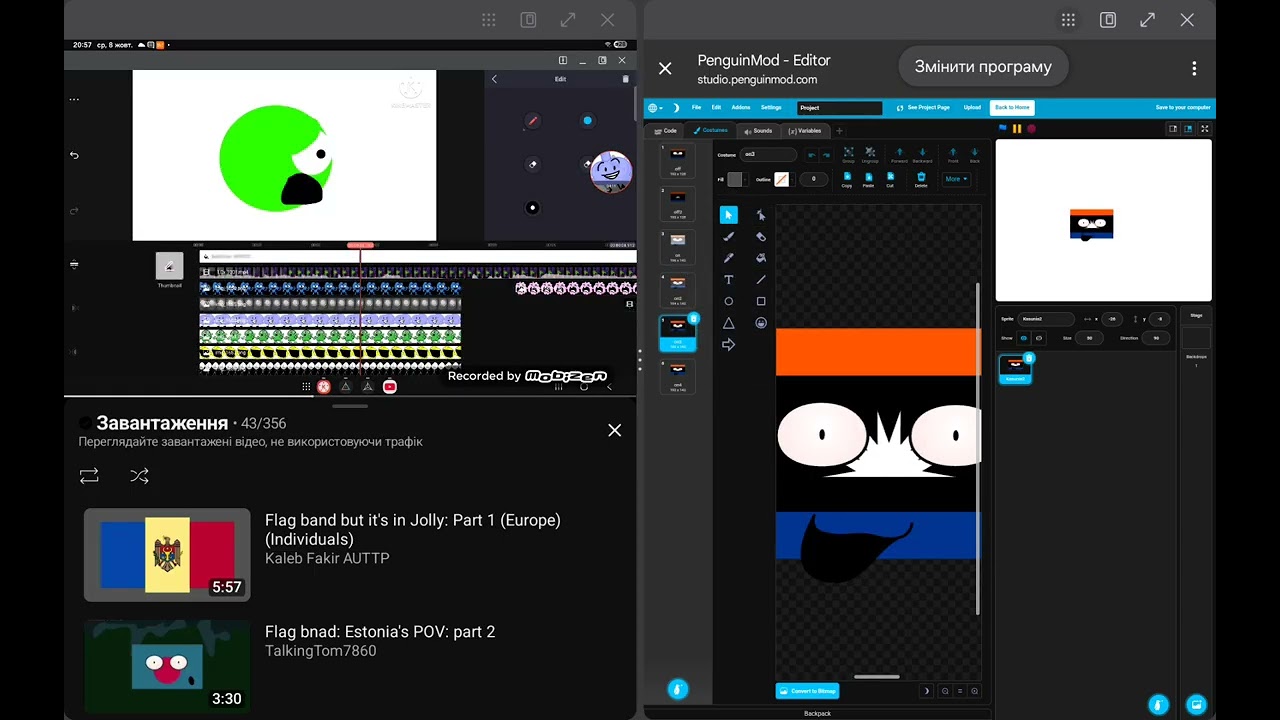Open the More dropdown in costume toolbar

tap(956, 179)
